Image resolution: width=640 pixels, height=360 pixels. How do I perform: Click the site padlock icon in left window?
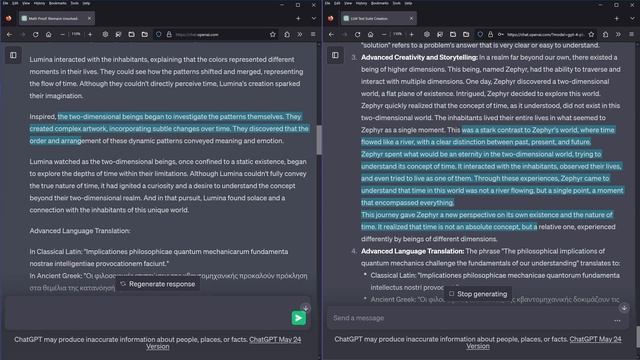(169, 35)
